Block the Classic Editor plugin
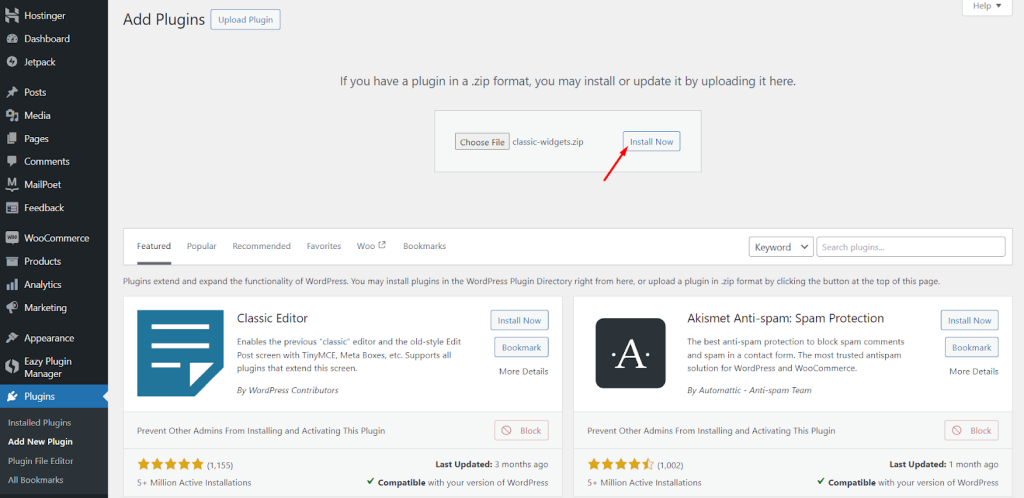This screenshot has width=1024, height=498. 522,431
